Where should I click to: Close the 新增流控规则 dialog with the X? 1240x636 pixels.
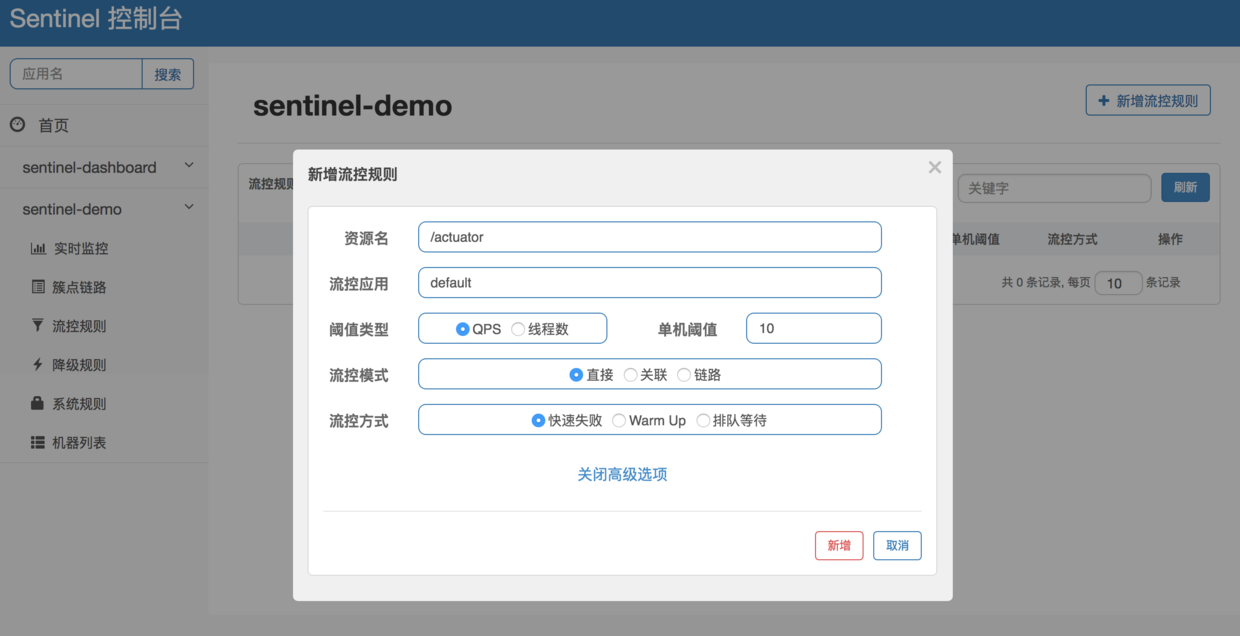click(x=935, y=168)
